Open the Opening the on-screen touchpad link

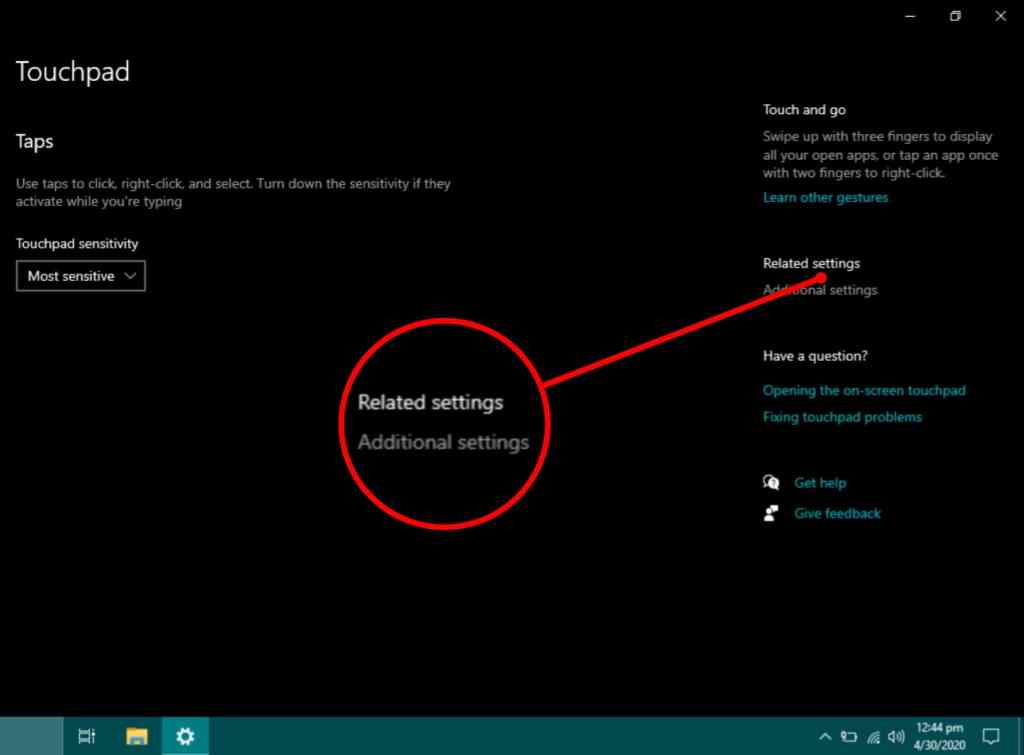(864, 390)
